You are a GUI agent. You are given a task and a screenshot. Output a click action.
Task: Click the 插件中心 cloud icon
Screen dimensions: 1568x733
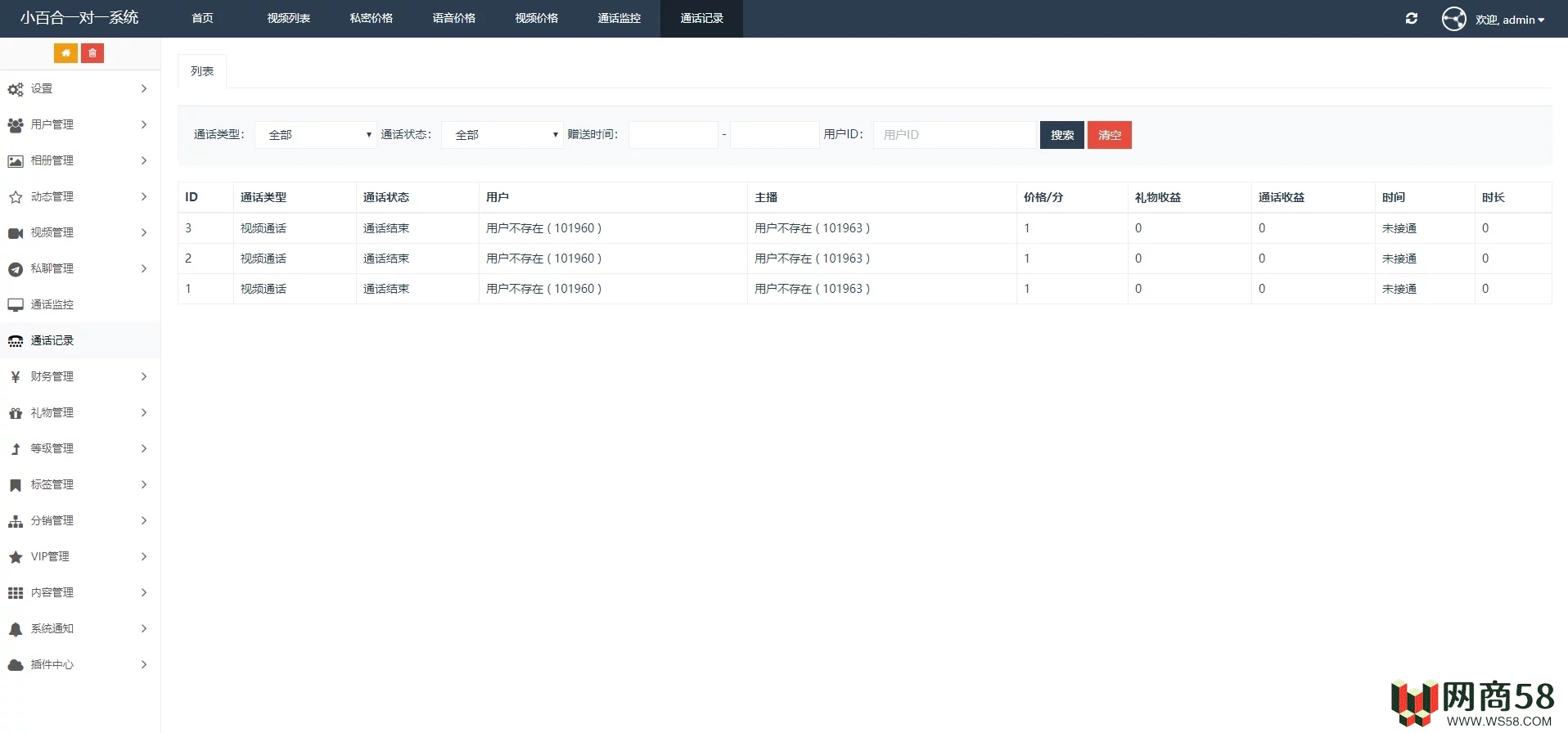click(16, 665)
